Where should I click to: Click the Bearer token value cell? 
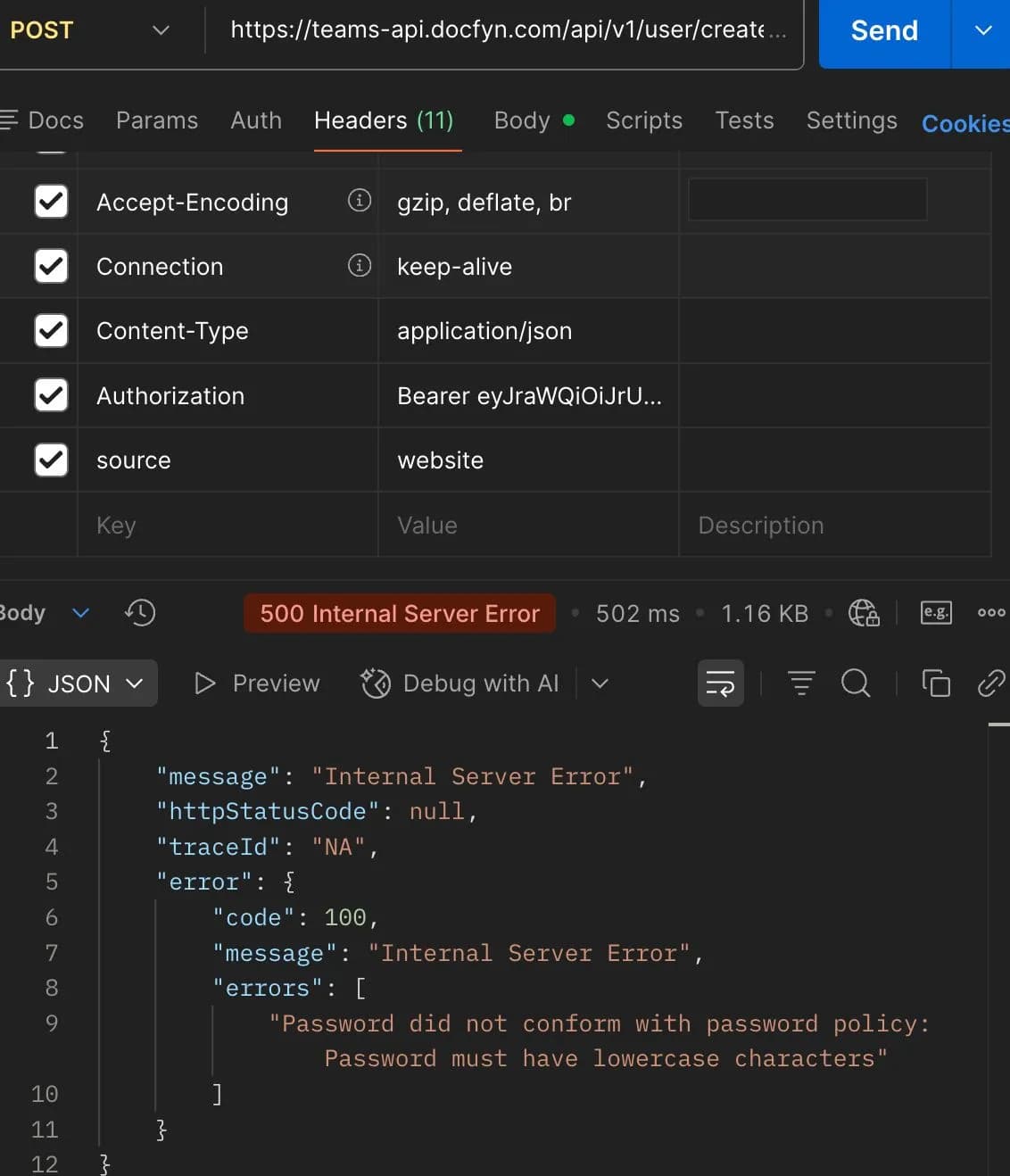pyautogui.click(x=528, y=396)
